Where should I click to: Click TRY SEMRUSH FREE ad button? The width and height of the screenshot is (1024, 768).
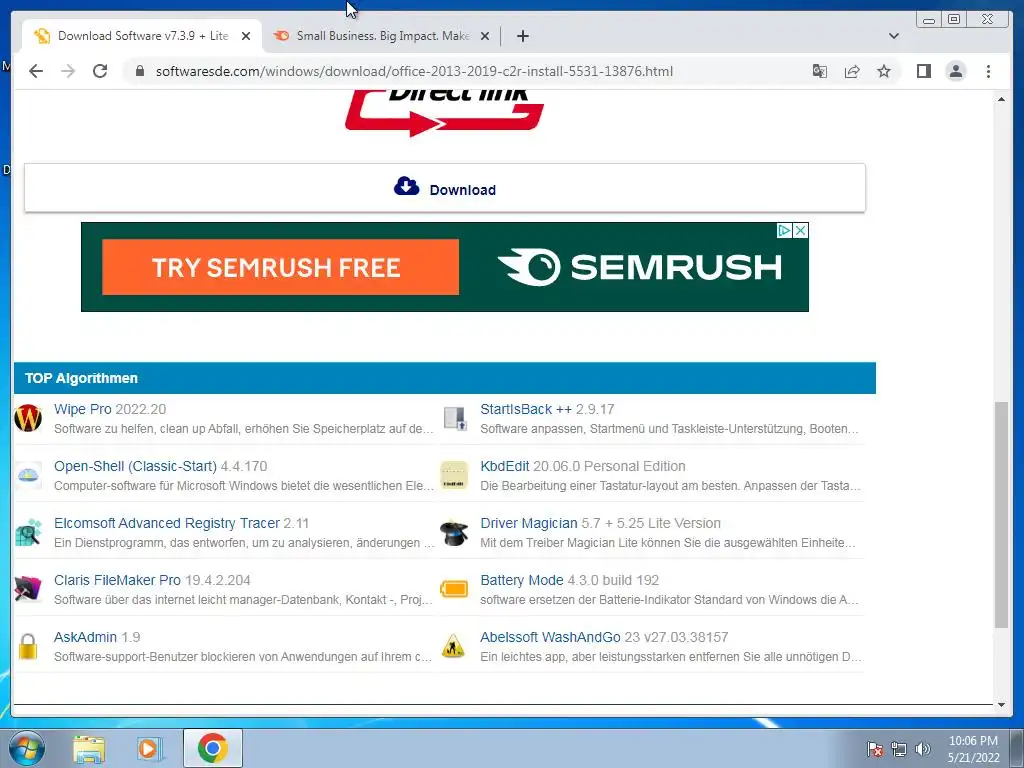tap(280, 267)
